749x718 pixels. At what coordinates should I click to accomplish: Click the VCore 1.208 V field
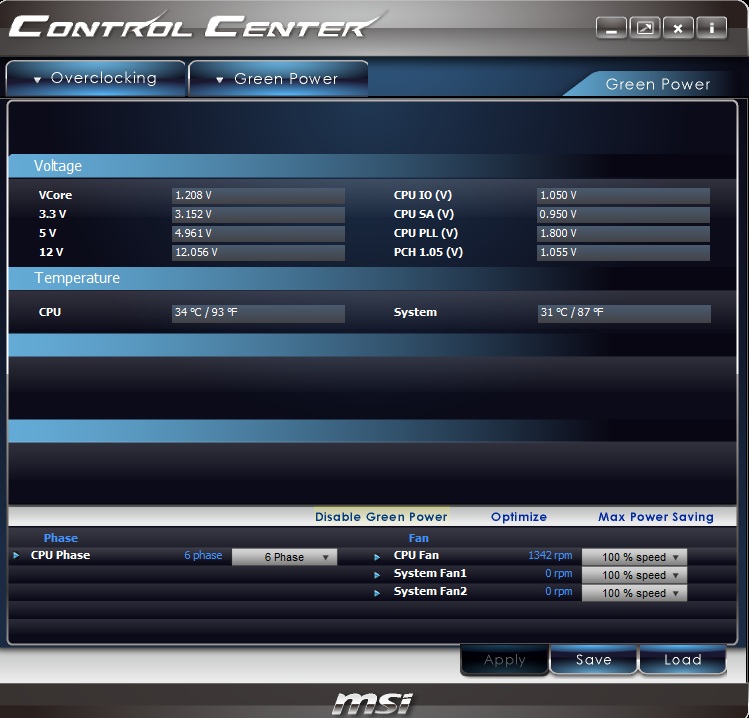pyautogui.click(x=258, y=195)
